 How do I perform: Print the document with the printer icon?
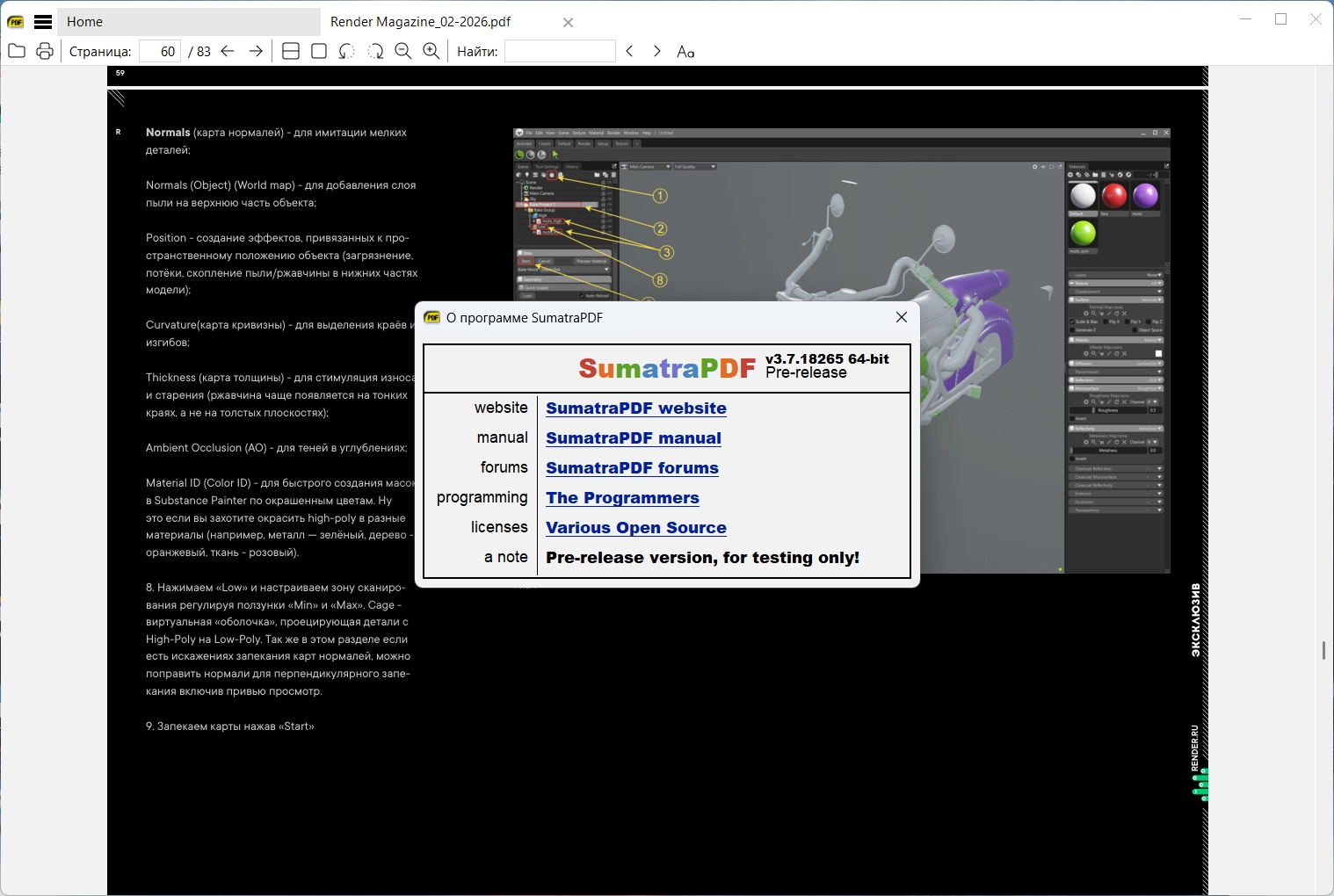tap(45, 51)
